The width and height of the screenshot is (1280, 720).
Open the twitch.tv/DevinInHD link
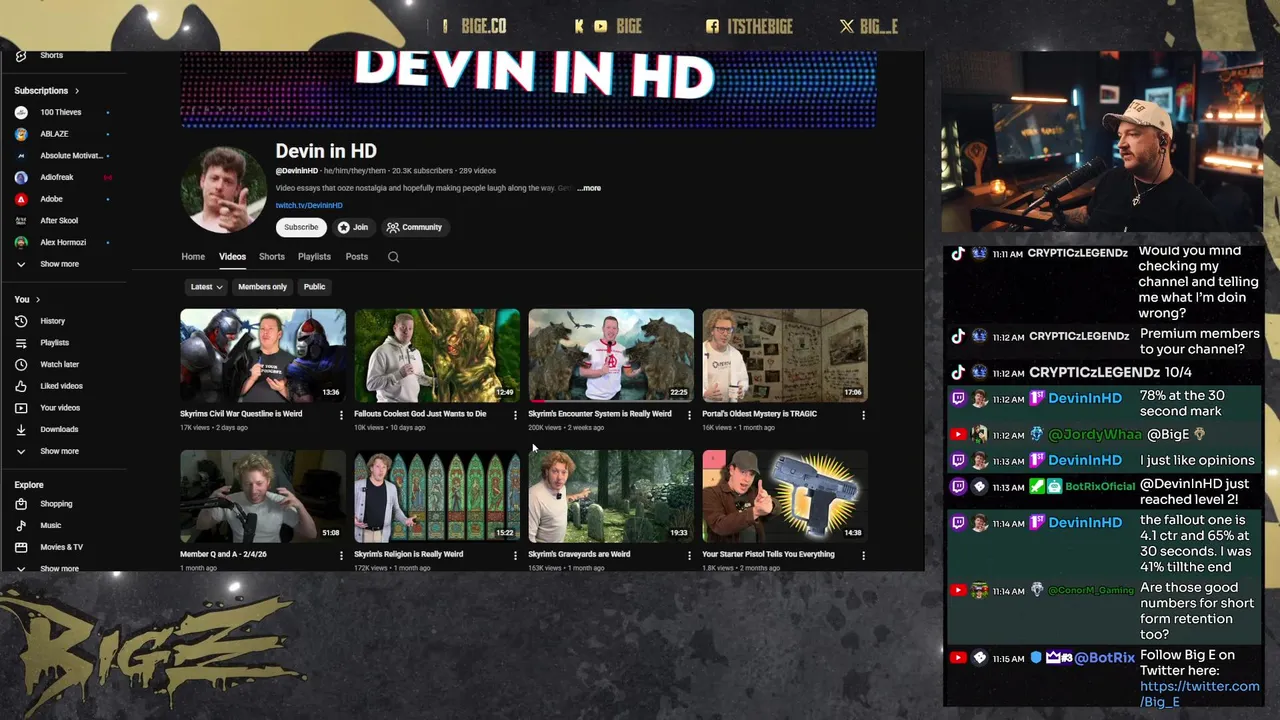309,206
